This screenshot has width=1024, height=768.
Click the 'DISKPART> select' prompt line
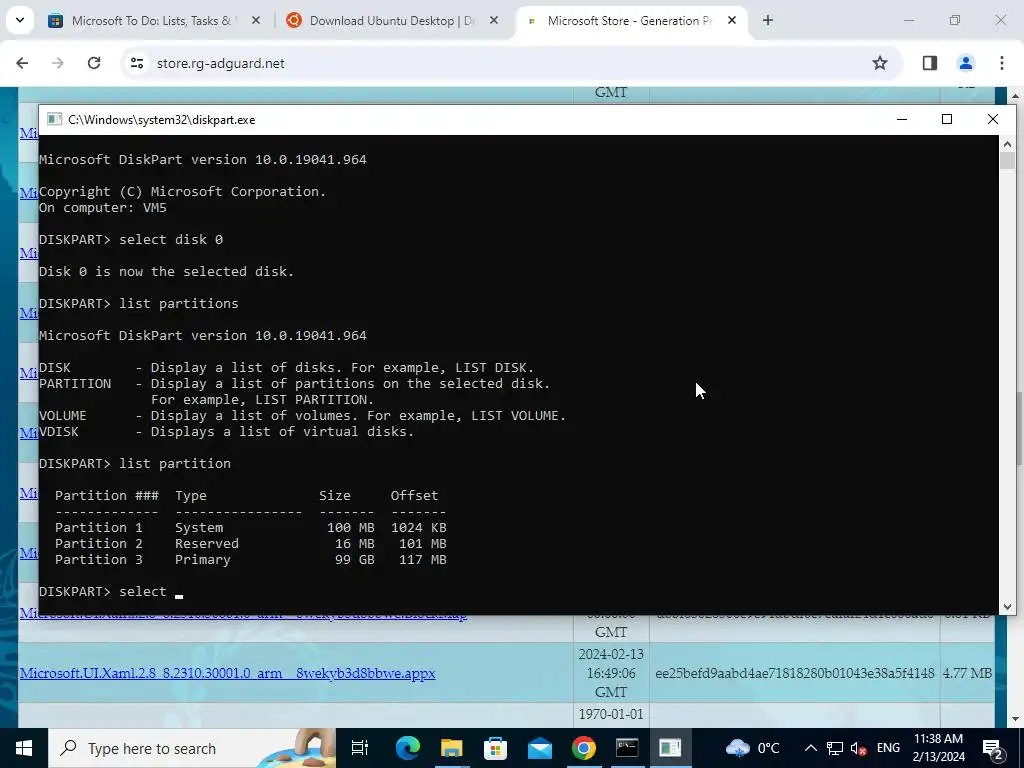coord(111,592)
